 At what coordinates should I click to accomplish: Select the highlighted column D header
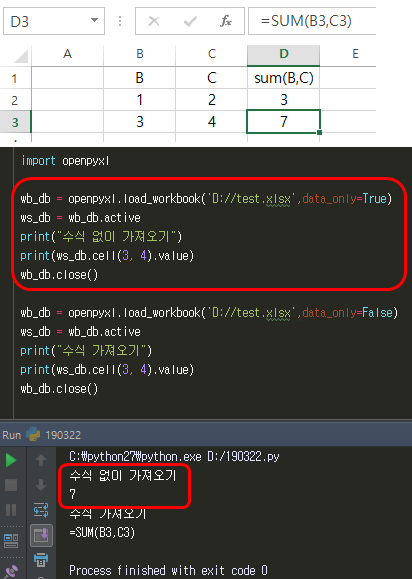pos(284,54)
